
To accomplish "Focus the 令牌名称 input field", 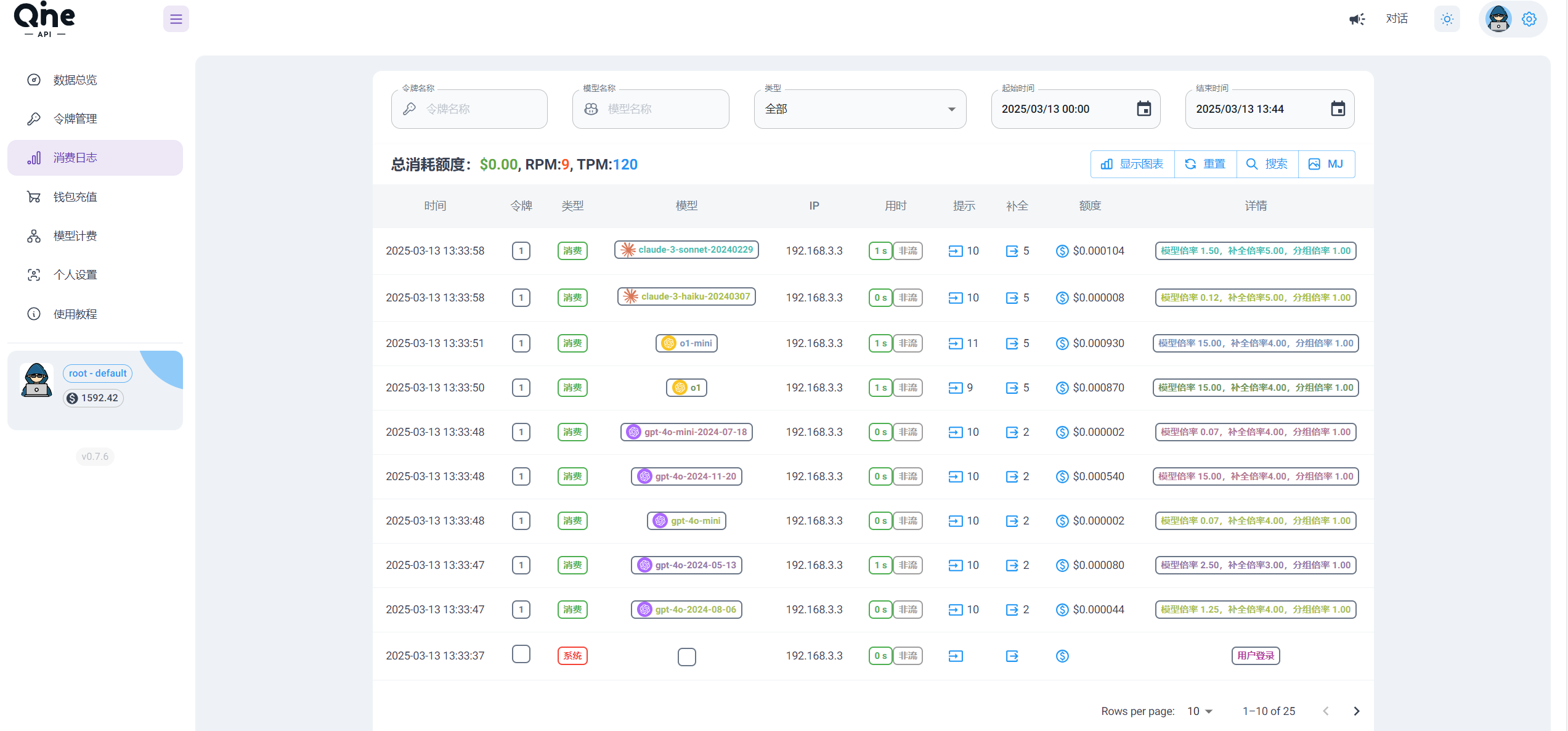I will tap(469, 109).
